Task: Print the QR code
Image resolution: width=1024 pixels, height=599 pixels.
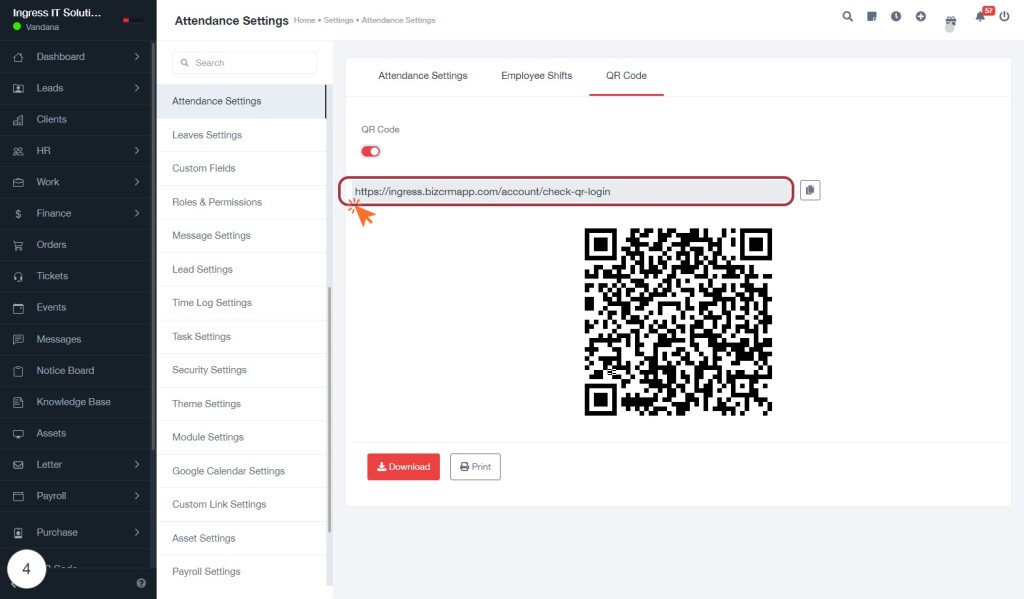Action: click(x=475, y=466)
